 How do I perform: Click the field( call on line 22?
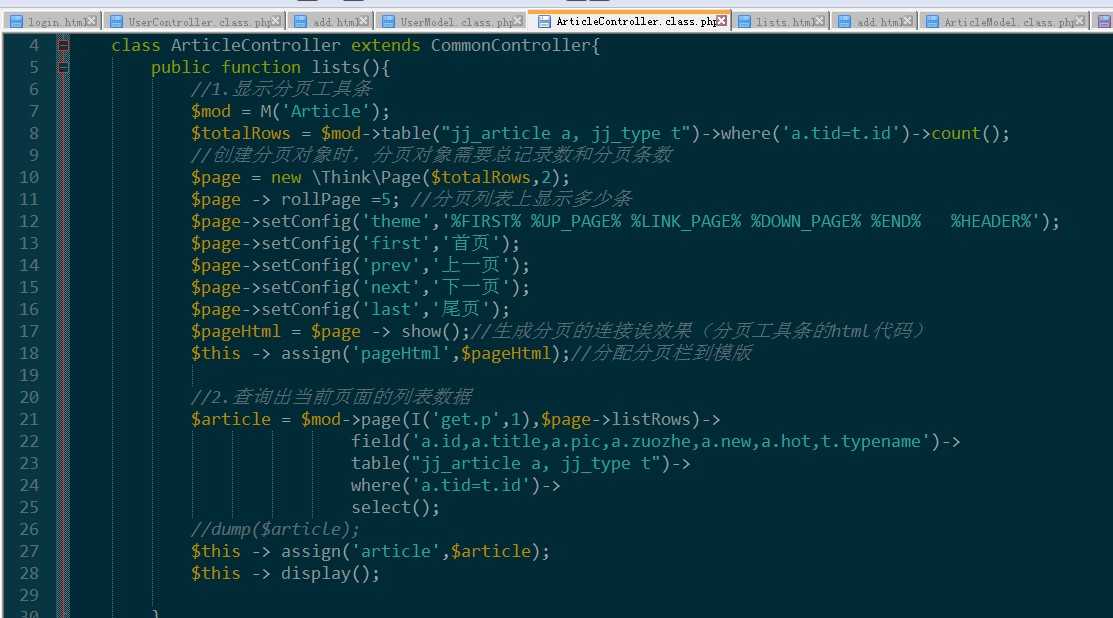click(x=380, y=441)
